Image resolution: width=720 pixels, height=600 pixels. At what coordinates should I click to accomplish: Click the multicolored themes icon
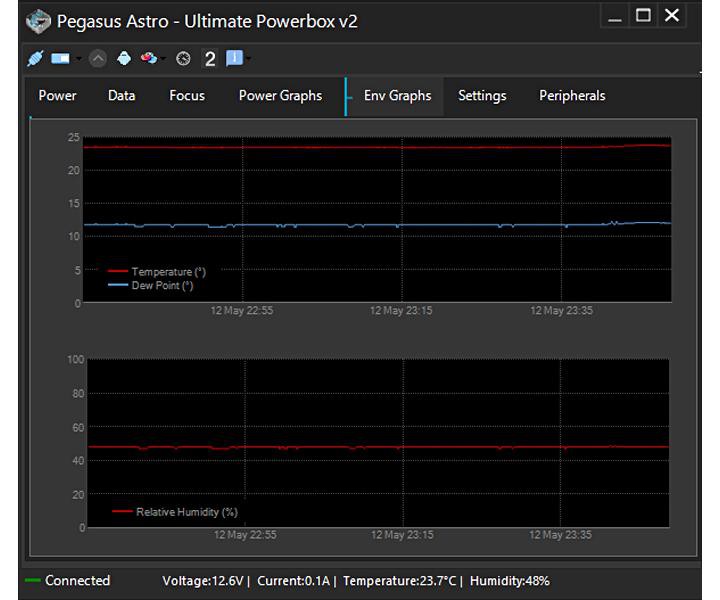point(148,58)
